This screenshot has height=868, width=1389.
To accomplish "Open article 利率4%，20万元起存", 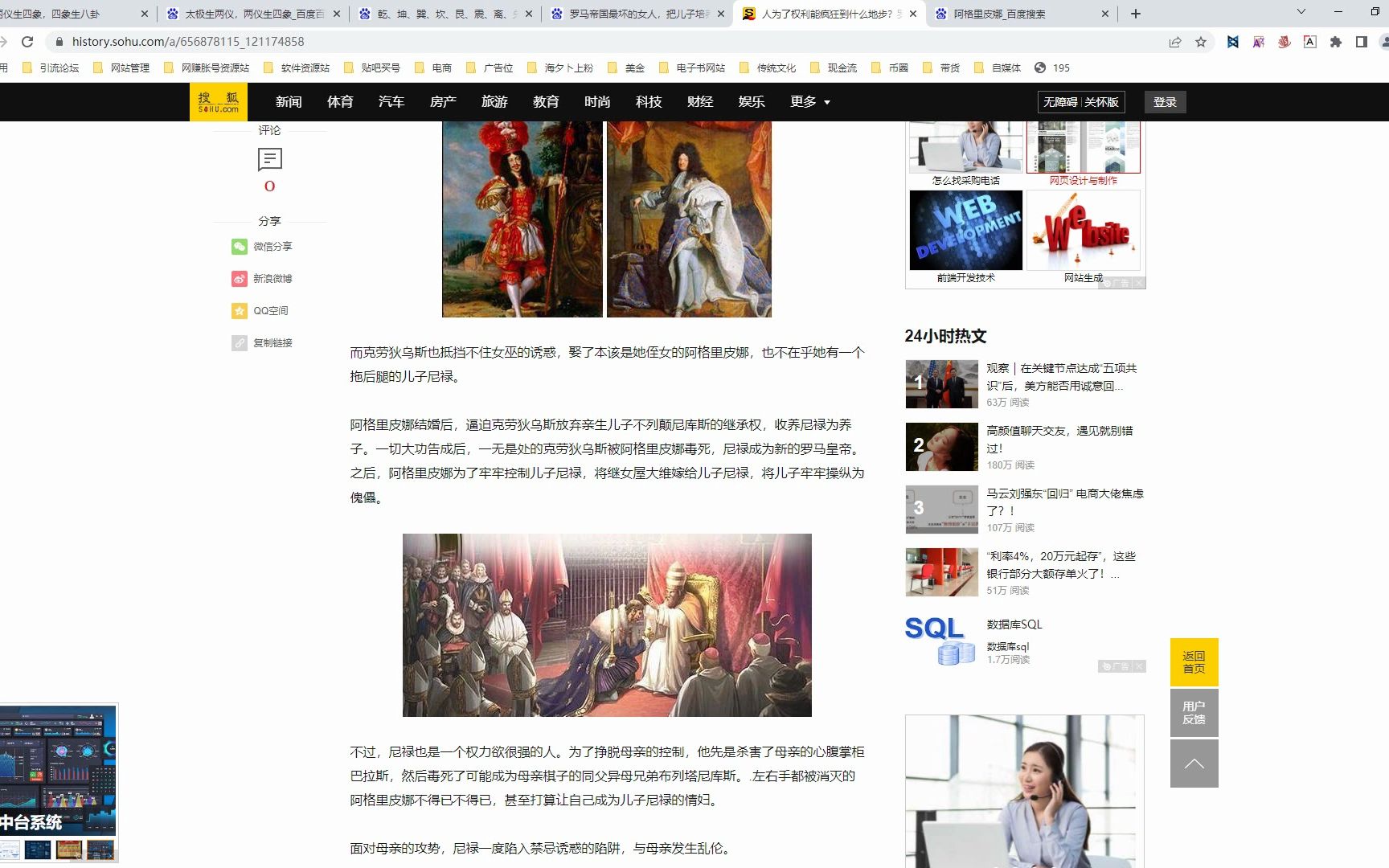I will click(x=1061, y=565).
